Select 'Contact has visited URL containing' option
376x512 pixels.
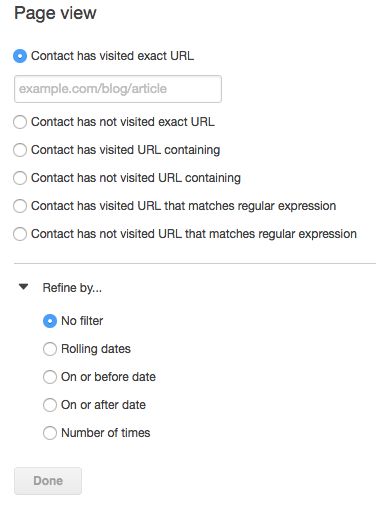click(20, 150)
